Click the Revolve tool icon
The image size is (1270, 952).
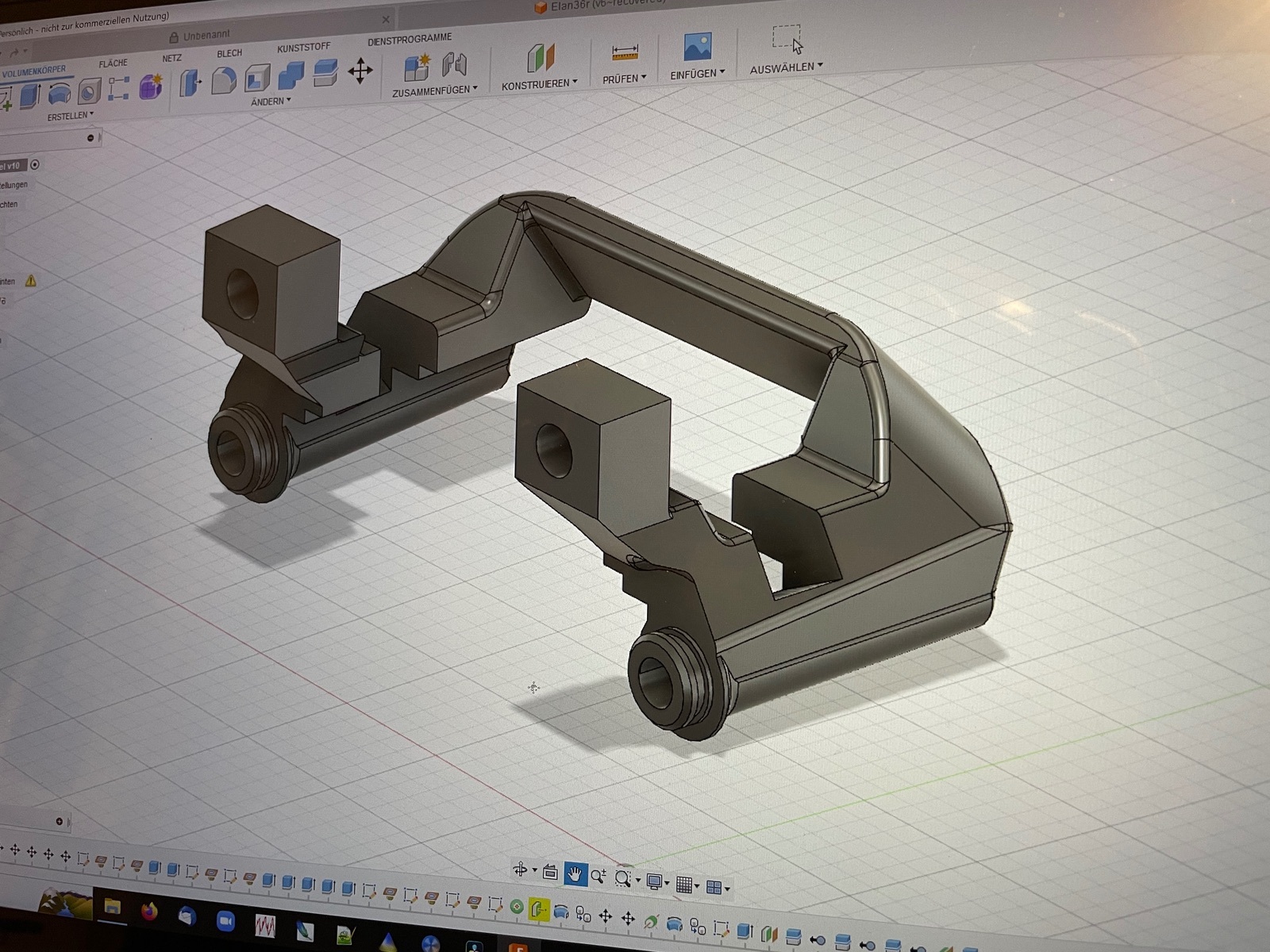coord(60,94)
